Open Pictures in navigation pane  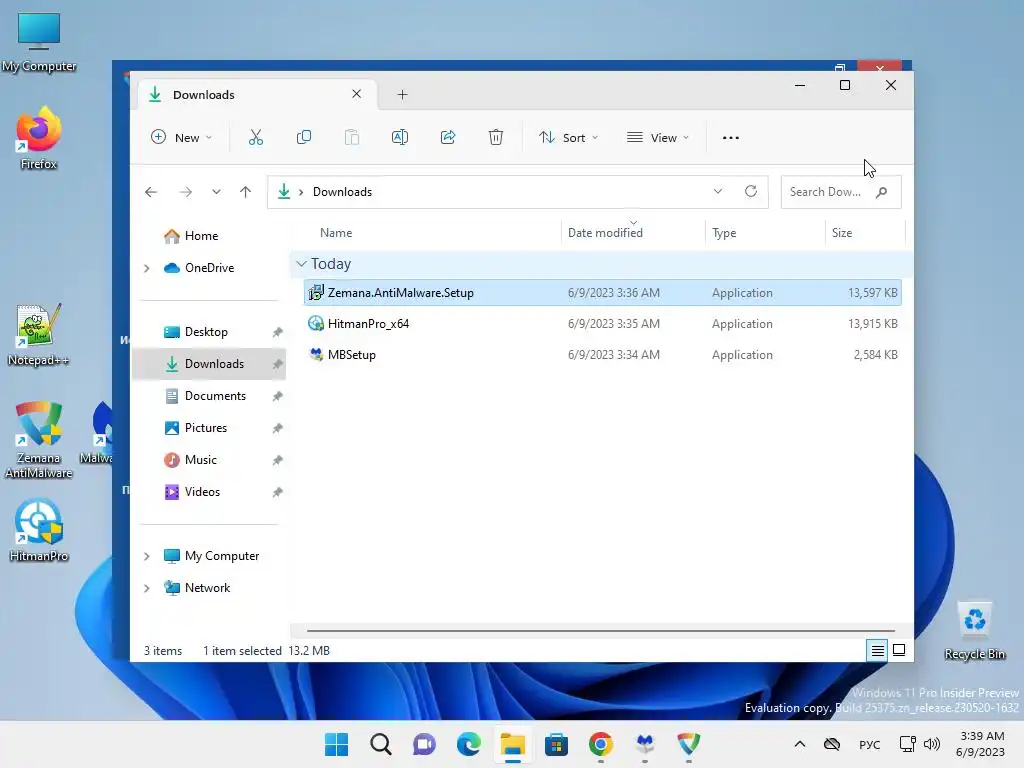(206, 428)
